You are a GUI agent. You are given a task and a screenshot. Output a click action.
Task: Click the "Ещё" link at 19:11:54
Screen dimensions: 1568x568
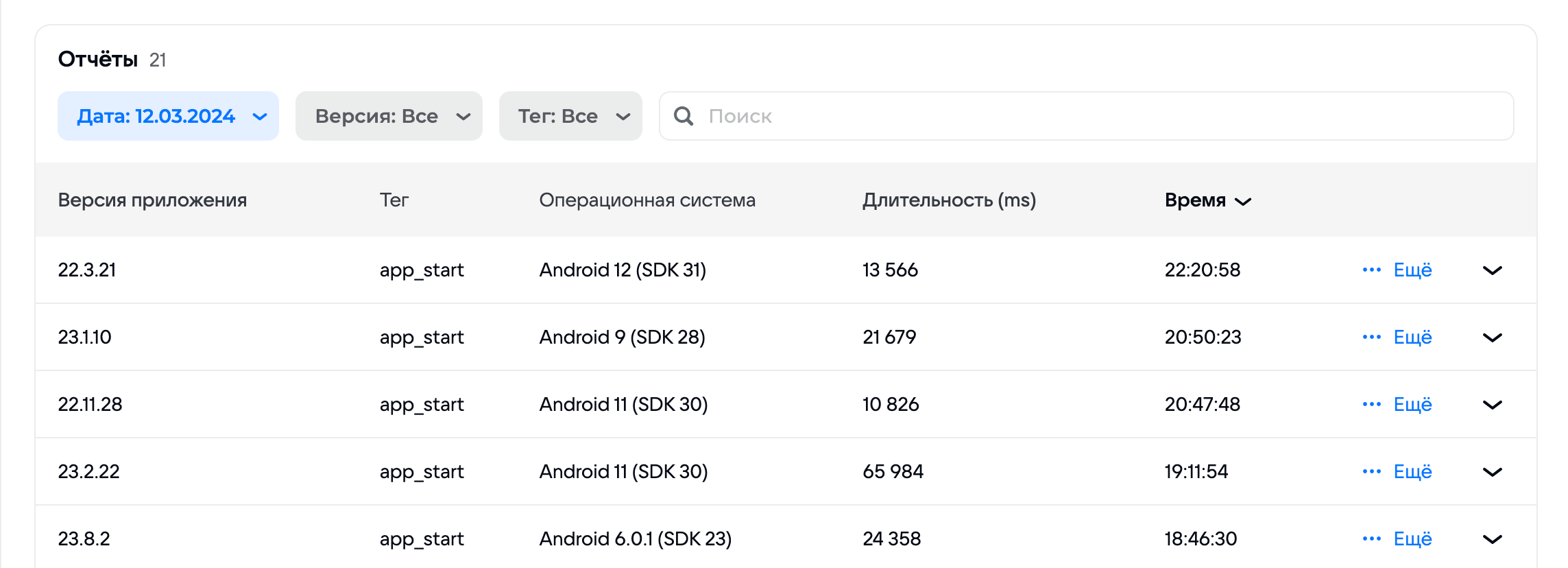1412,471
